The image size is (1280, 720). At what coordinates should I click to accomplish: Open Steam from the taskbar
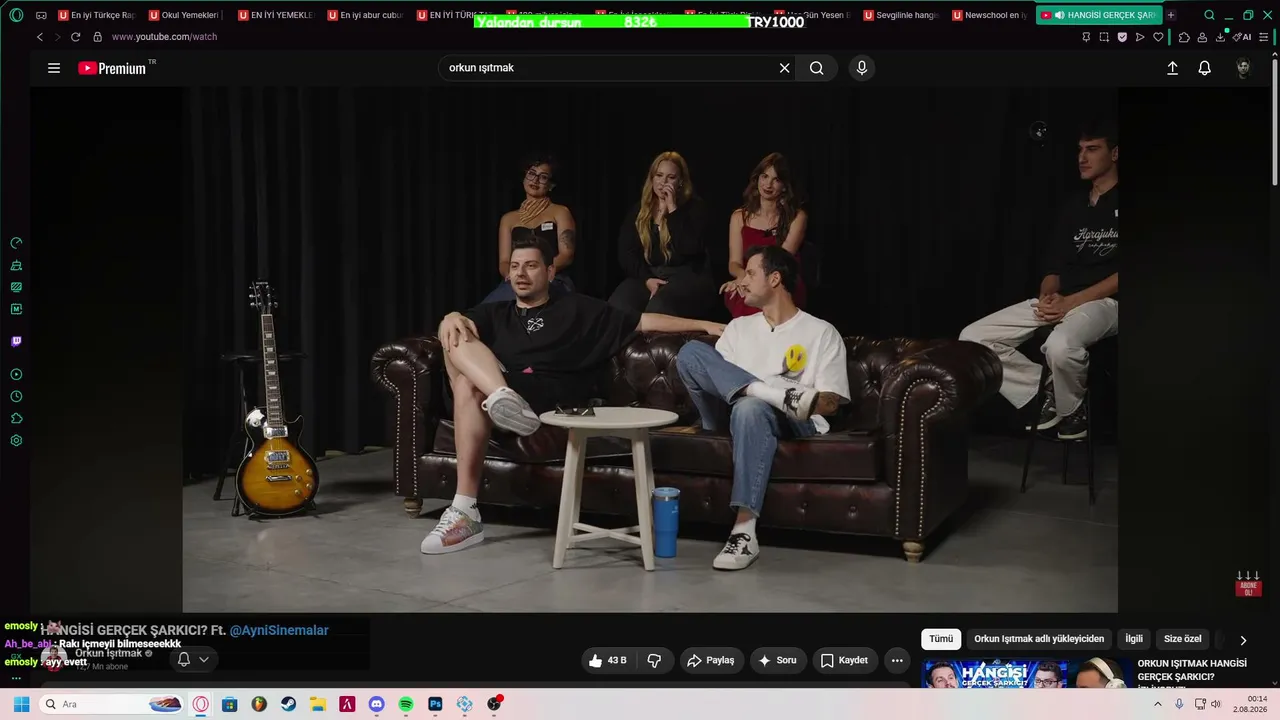[x=288, y=704]
